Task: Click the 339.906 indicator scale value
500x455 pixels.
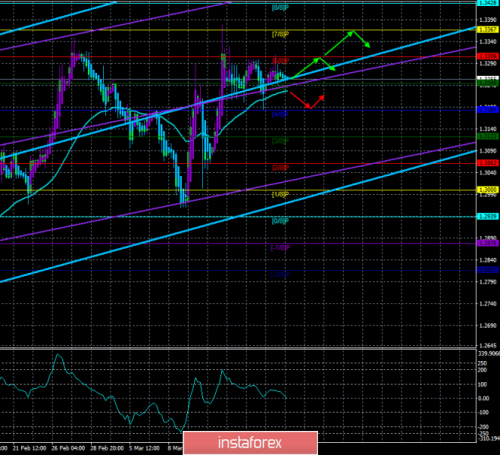Action: 489,354
